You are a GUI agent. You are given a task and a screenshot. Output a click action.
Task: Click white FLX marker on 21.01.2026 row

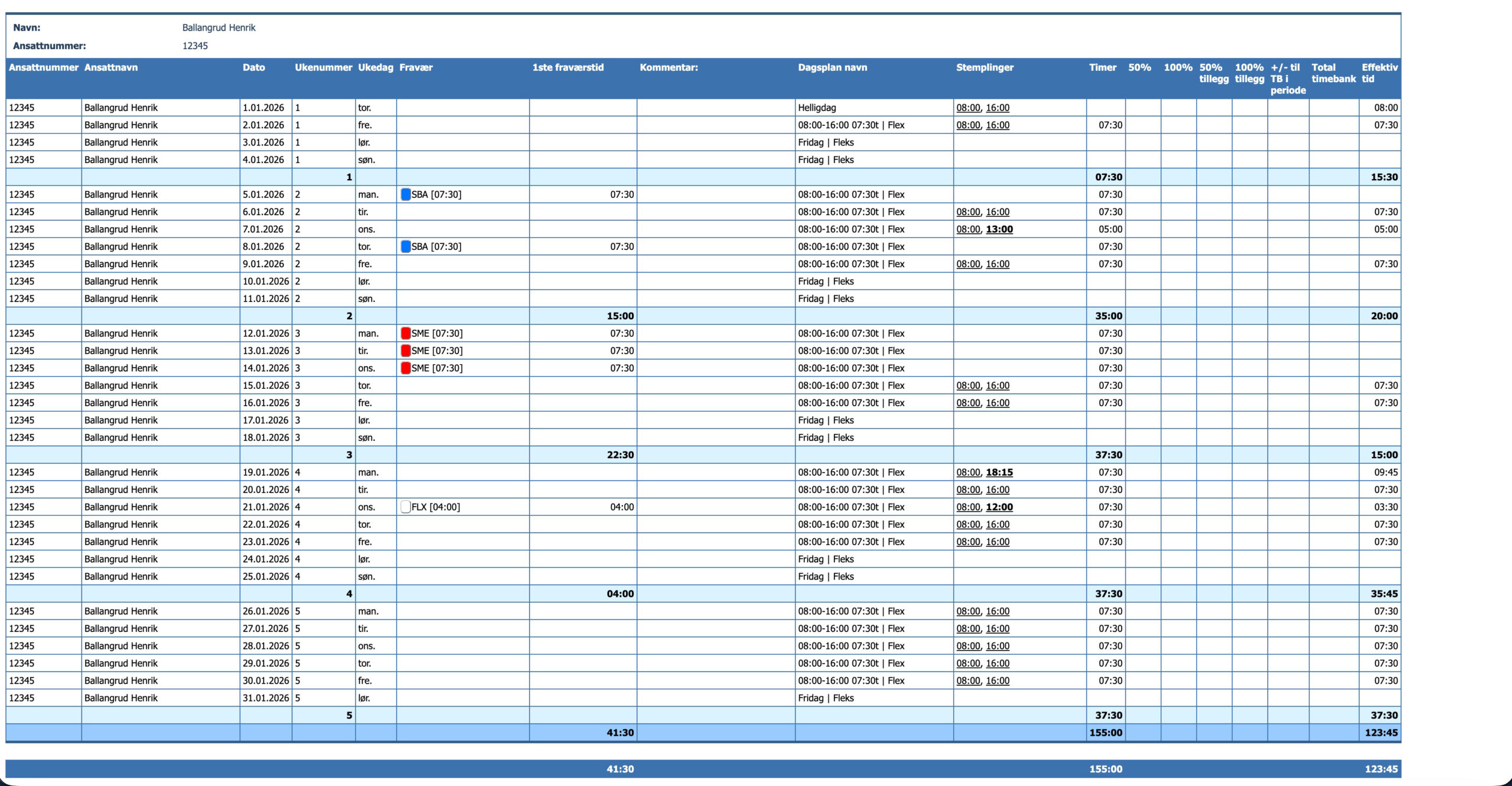(x=405, y=507)
